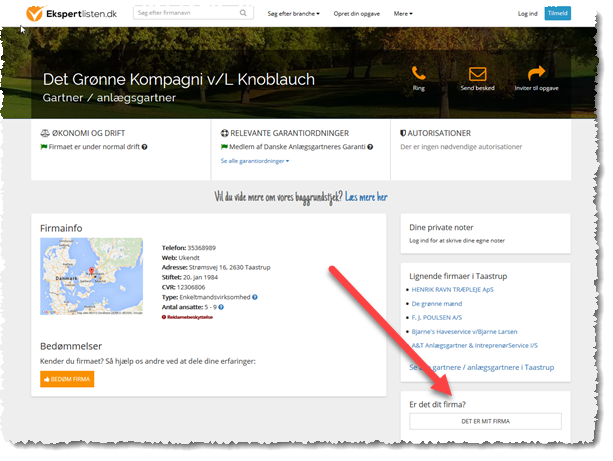Click Log ind for at skrive dine egne noter

pyautogui.click(x=457, y=240)
